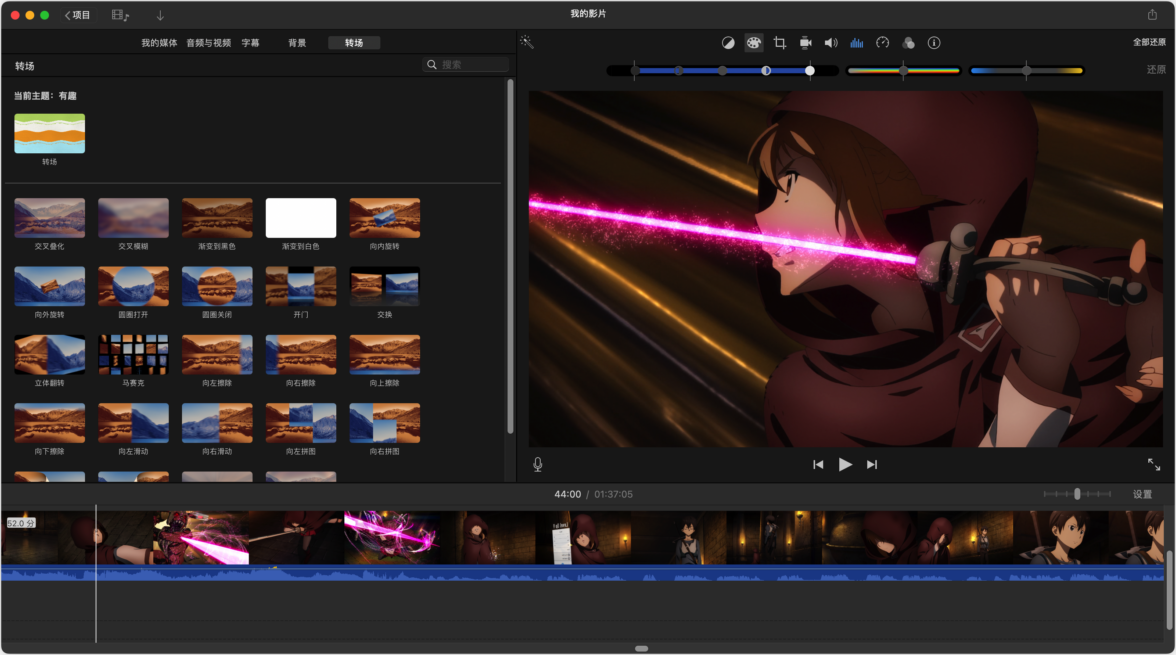This screenshot has width=1176, height=655.
Task: Open the clip filter and audio effects icon
Action: click(908, 43)
